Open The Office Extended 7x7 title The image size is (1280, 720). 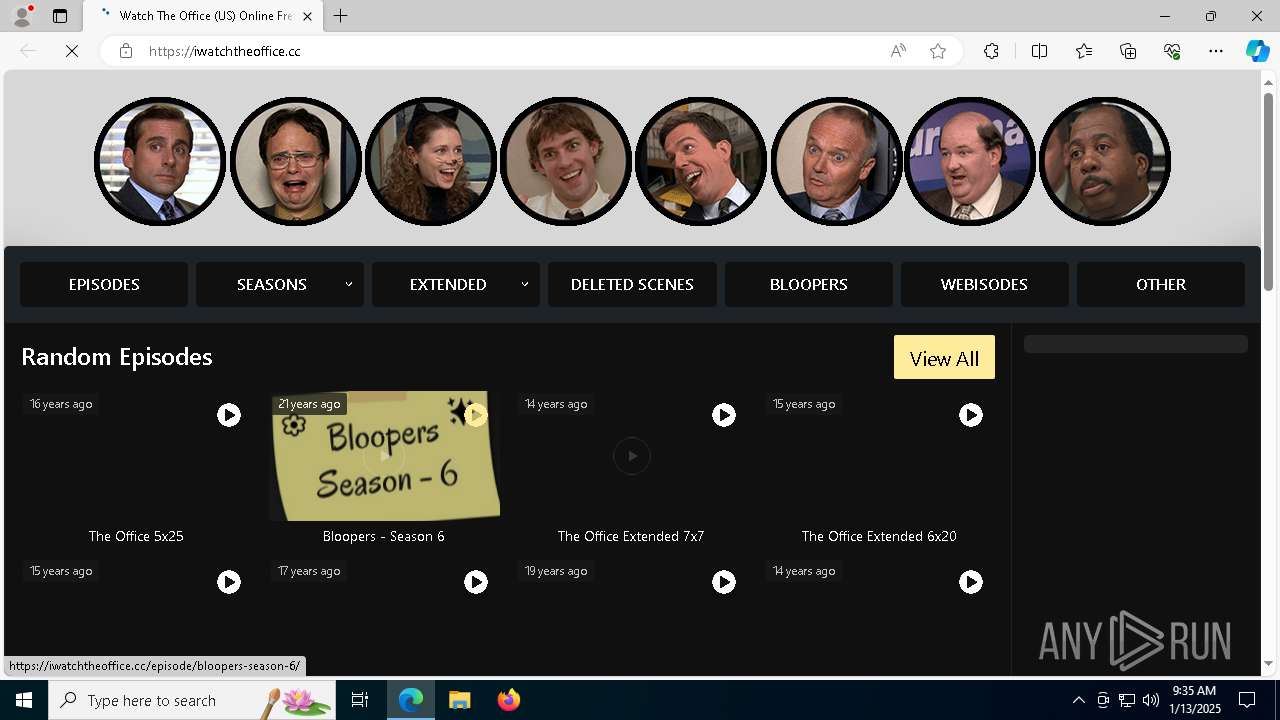(x=631, y=536)
